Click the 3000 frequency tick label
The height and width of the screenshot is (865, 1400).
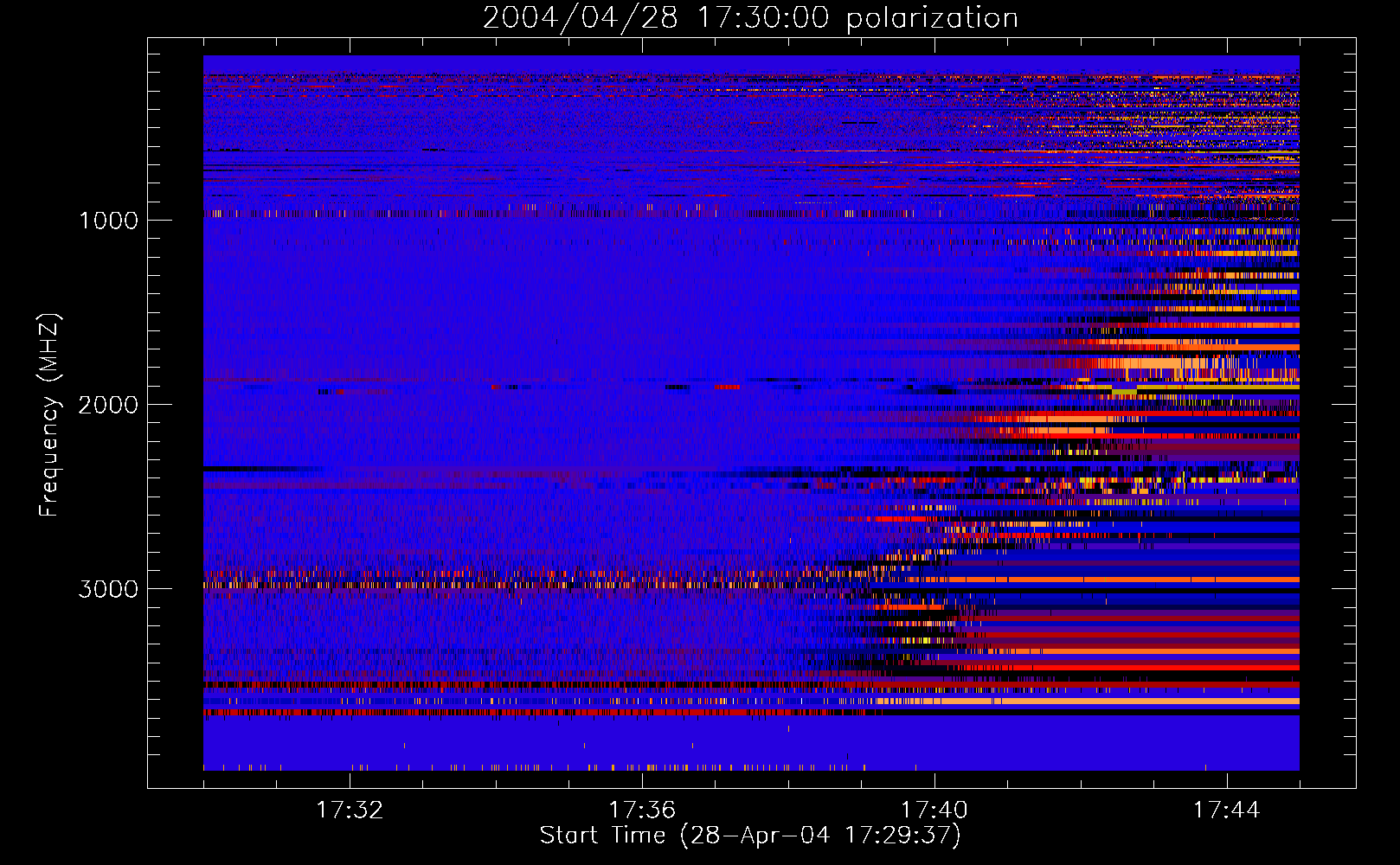108,589
